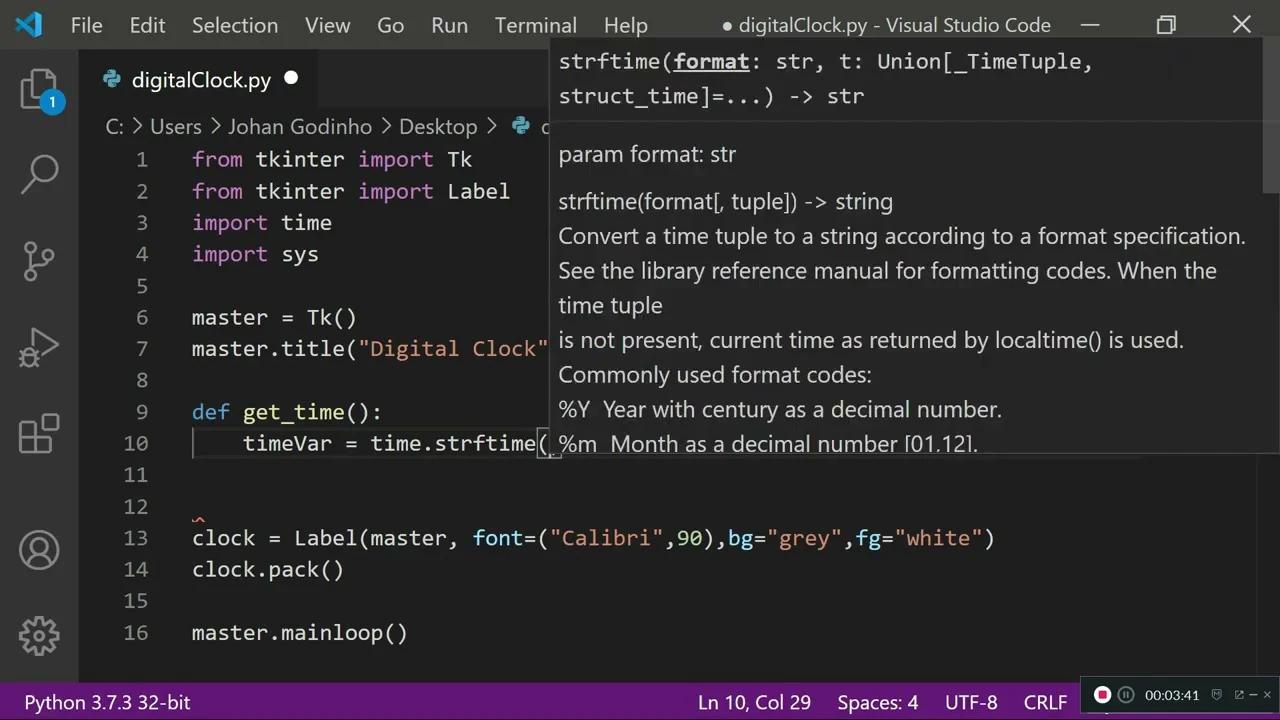This screenshot has height=720, width=1280.
Task: Click the recorder pop-out icon
Action: pos(1239,694)
